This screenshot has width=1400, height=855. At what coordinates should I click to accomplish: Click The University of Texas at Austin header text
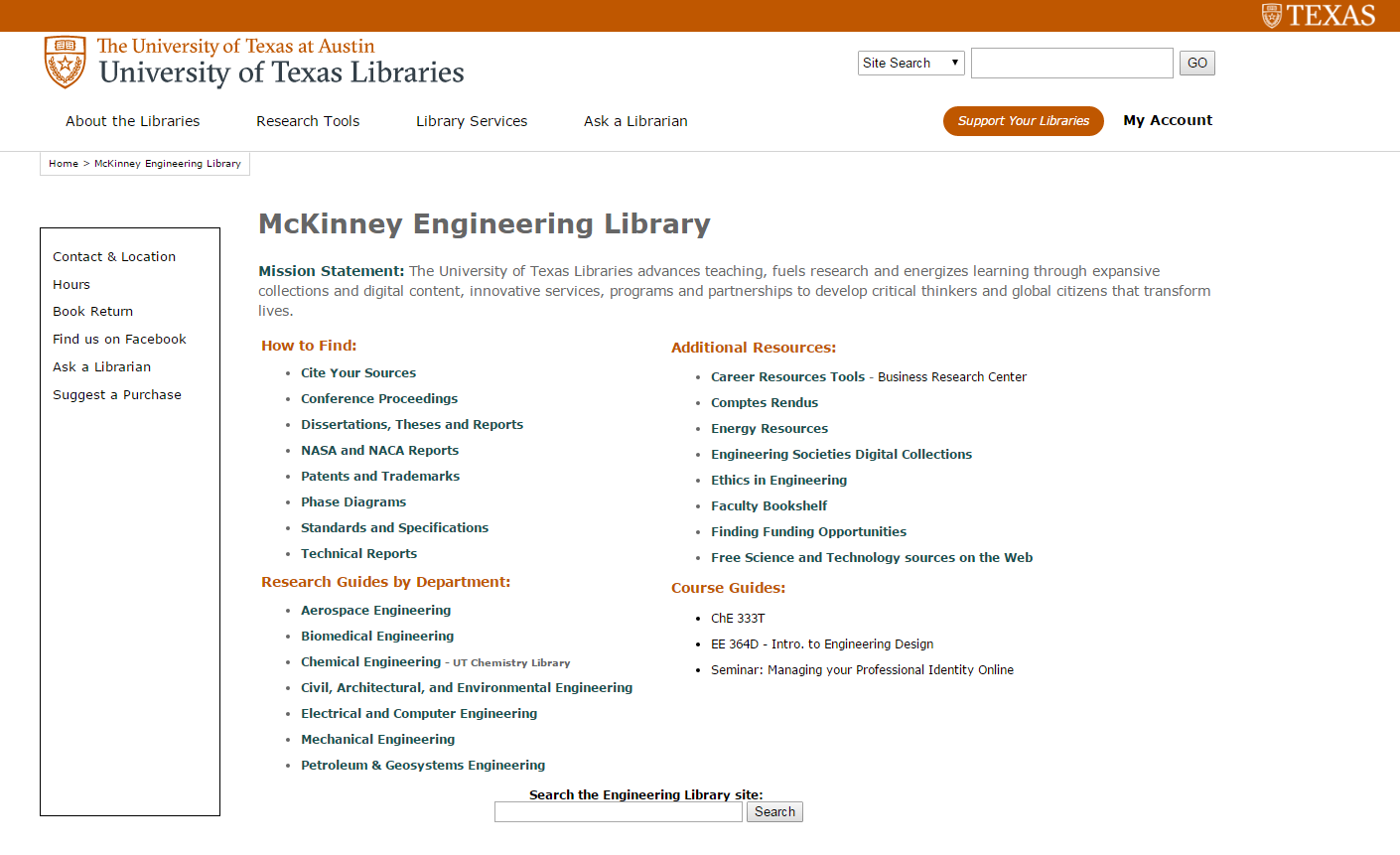click(236, 46)
